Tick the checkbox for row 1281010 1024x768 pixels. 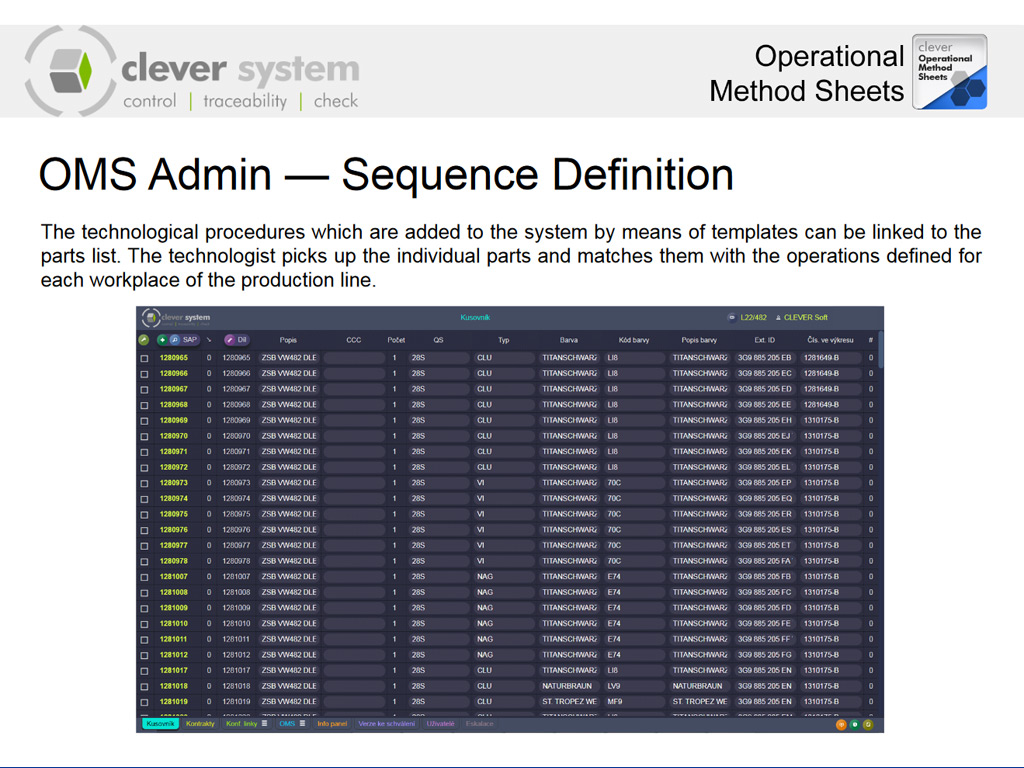144,624
